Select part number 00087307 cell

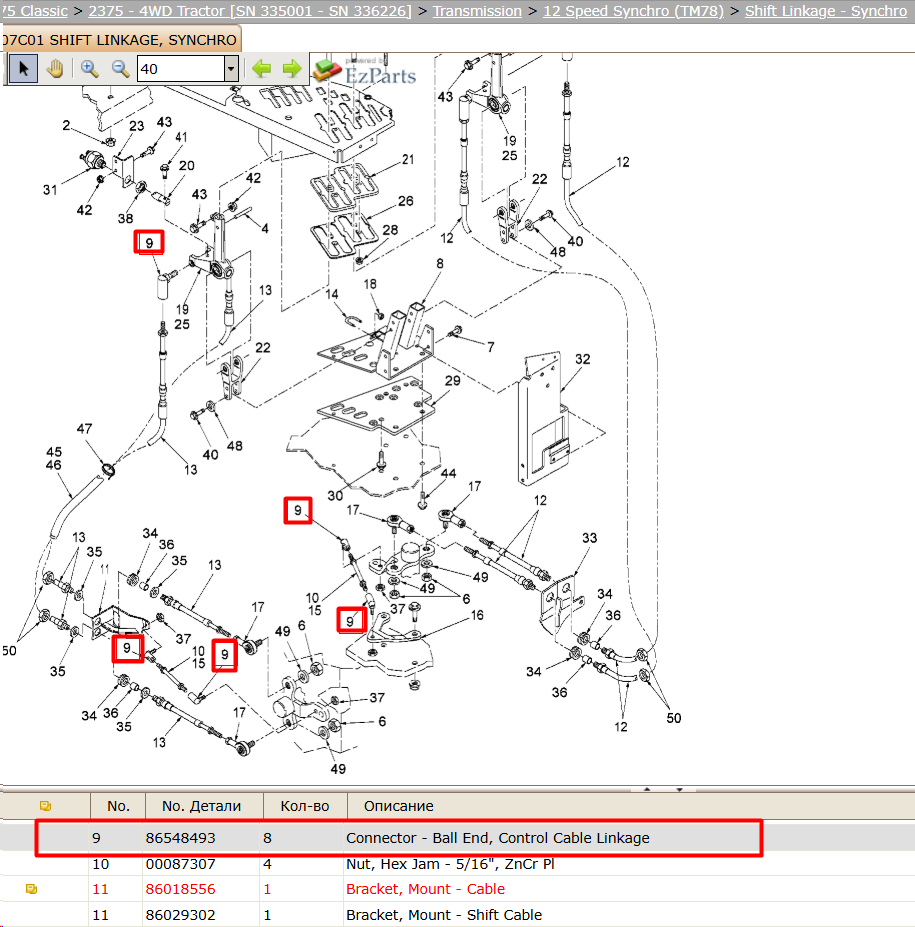tap(180, 864)
